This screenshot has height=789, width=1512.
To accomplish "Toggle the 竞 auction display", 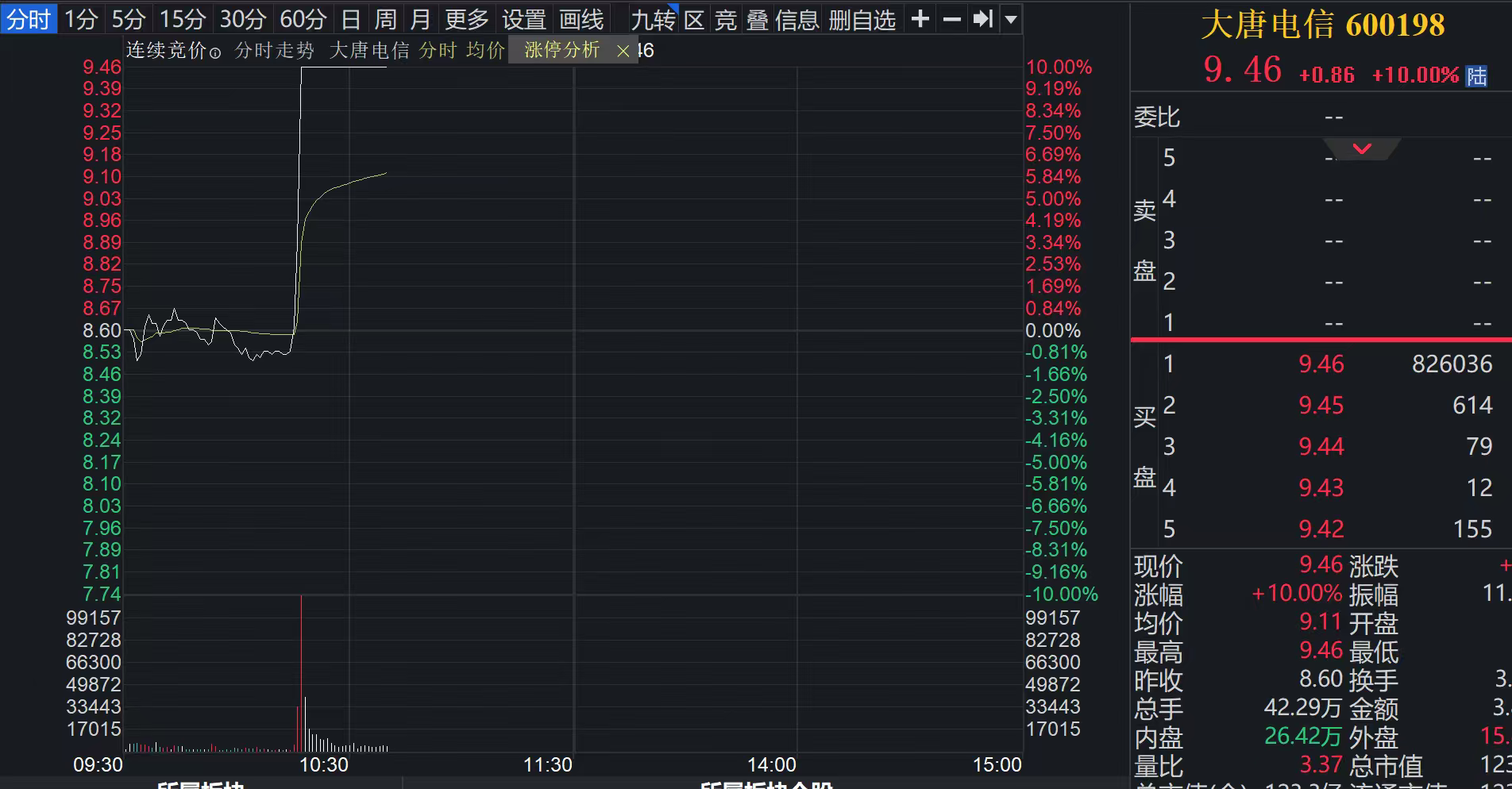I will coord(726,19).
